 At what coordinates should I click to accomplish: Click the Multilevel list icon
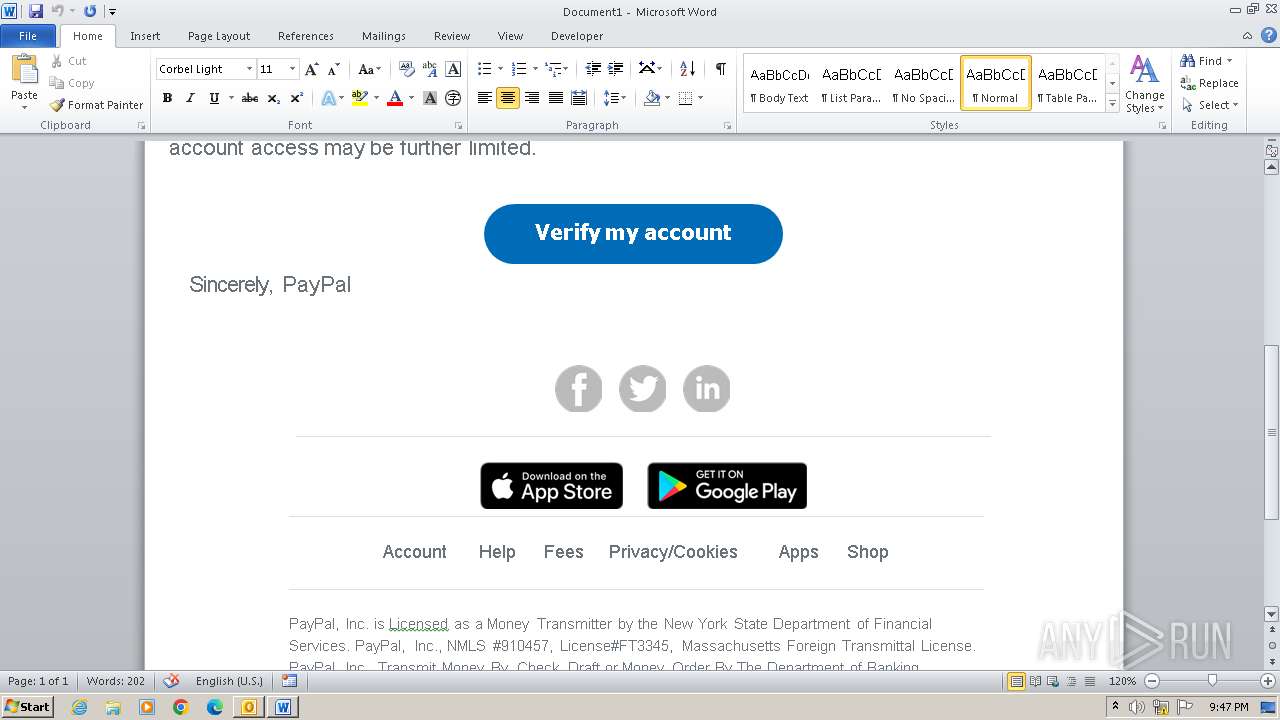point(553,69)
